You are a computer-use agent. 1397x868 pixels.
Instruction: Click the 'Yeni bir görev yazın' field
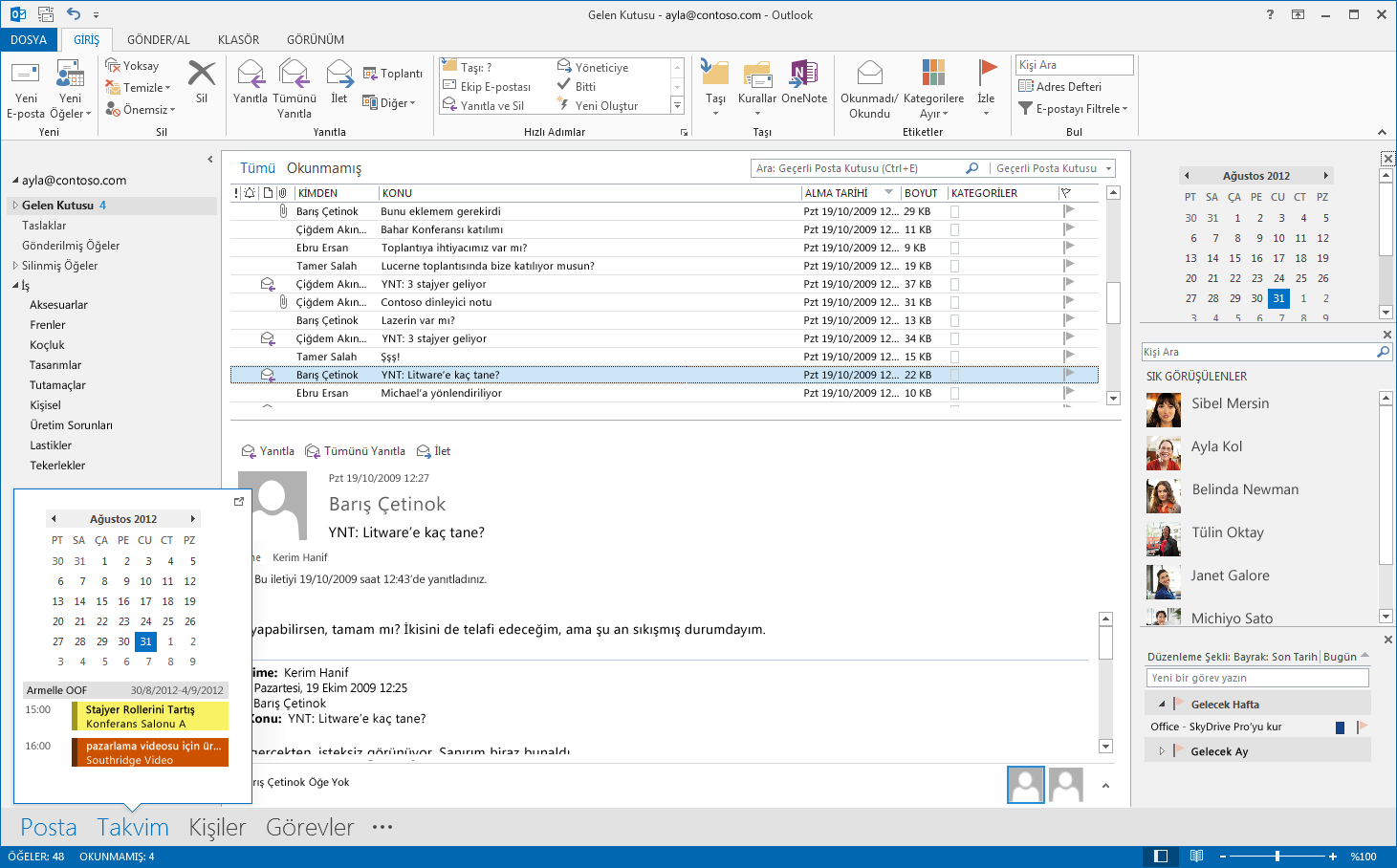click(x=1257, y=678)
